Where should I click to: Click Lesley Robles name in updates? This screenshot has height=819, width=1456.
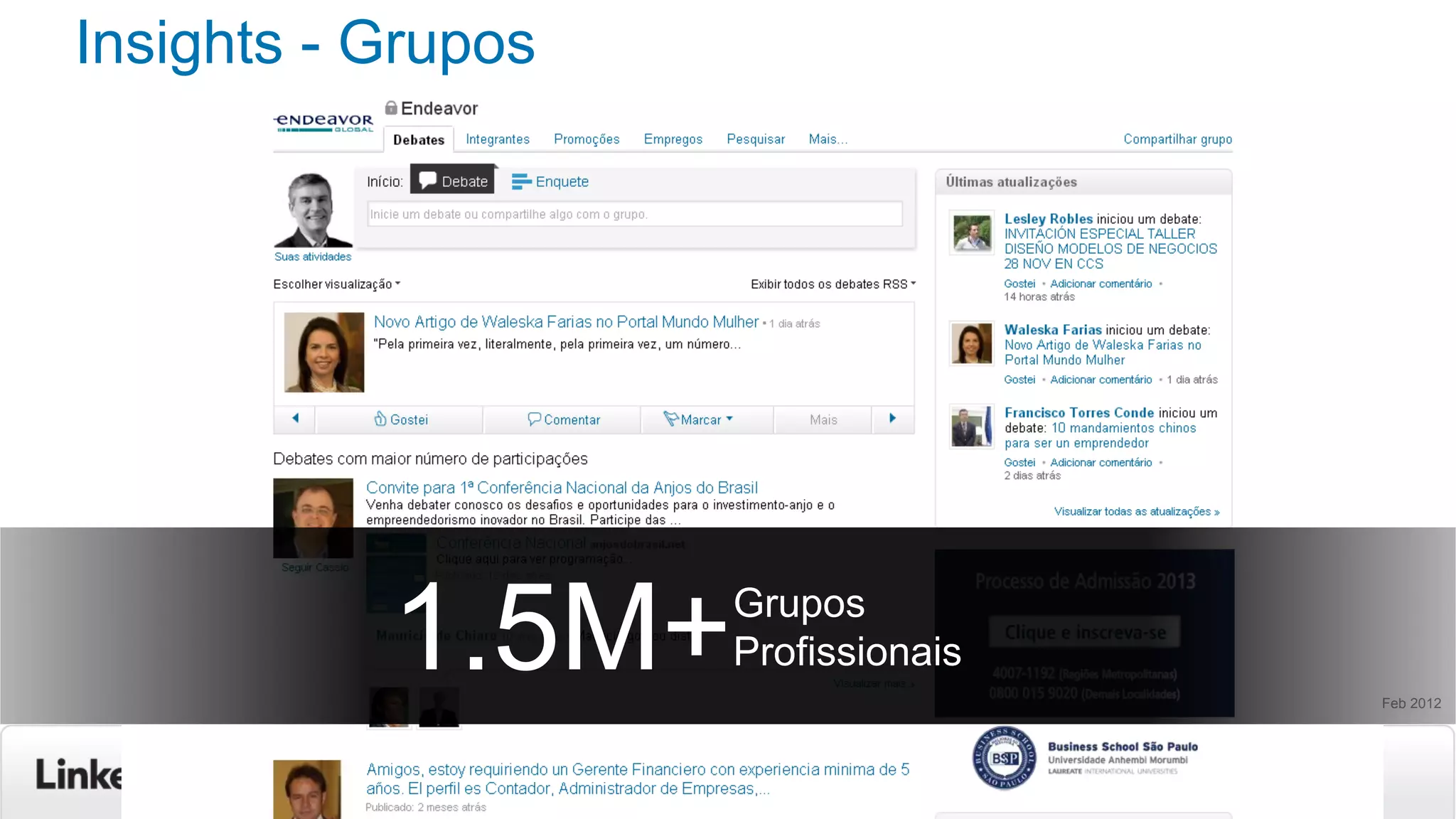click(1048, 219)
